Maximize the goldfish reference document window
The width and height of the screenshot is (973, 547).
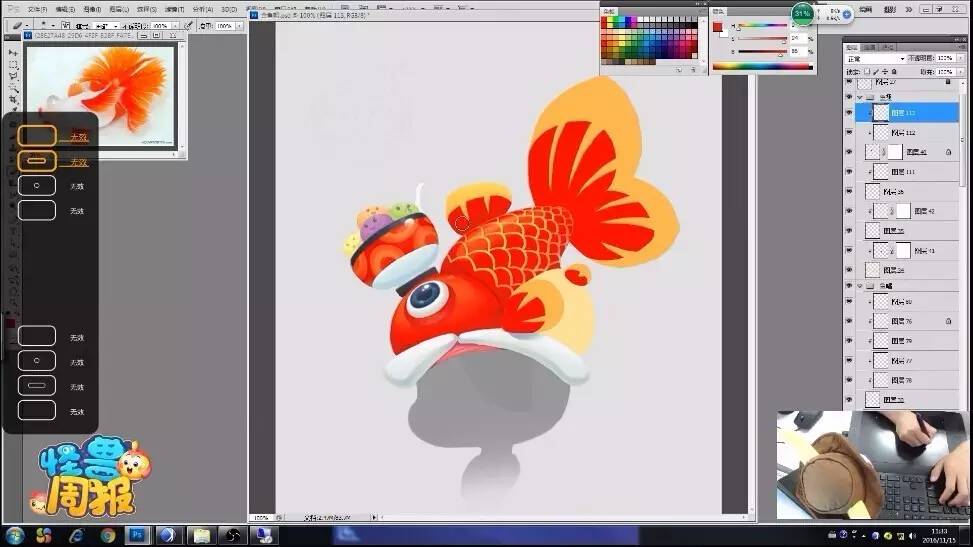pos(158,36)
